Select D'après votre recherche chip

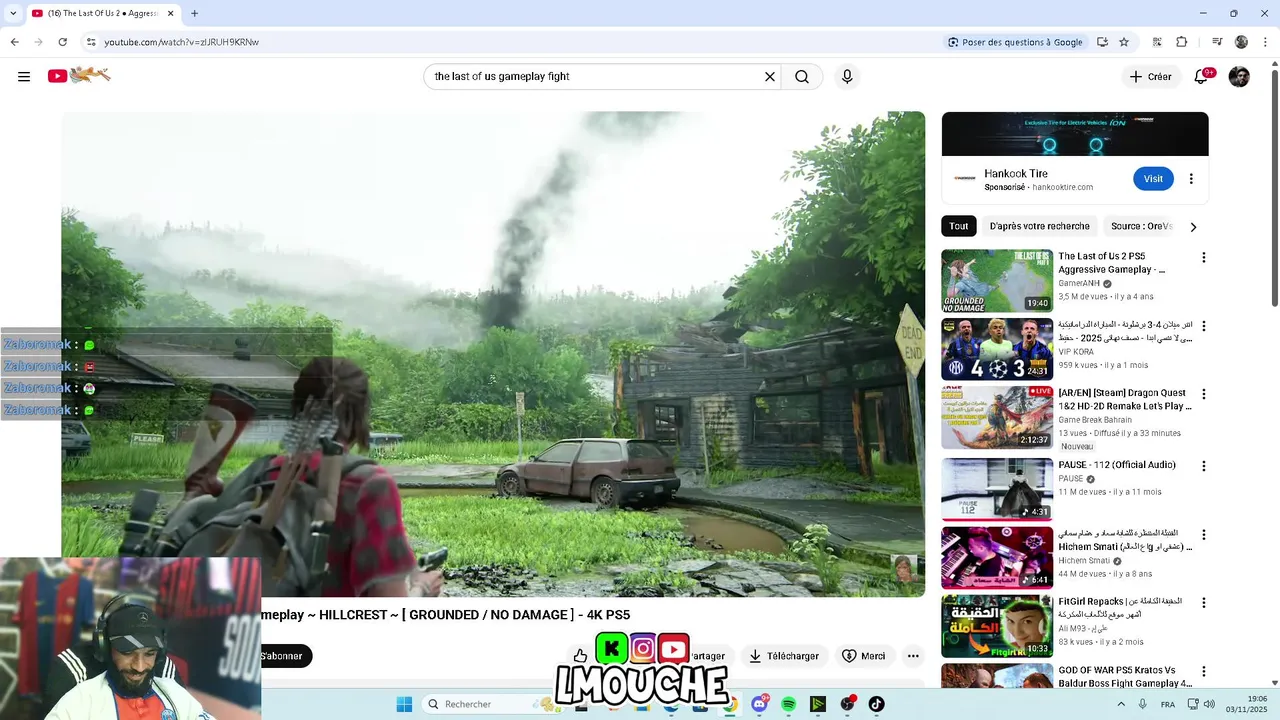1040,226
